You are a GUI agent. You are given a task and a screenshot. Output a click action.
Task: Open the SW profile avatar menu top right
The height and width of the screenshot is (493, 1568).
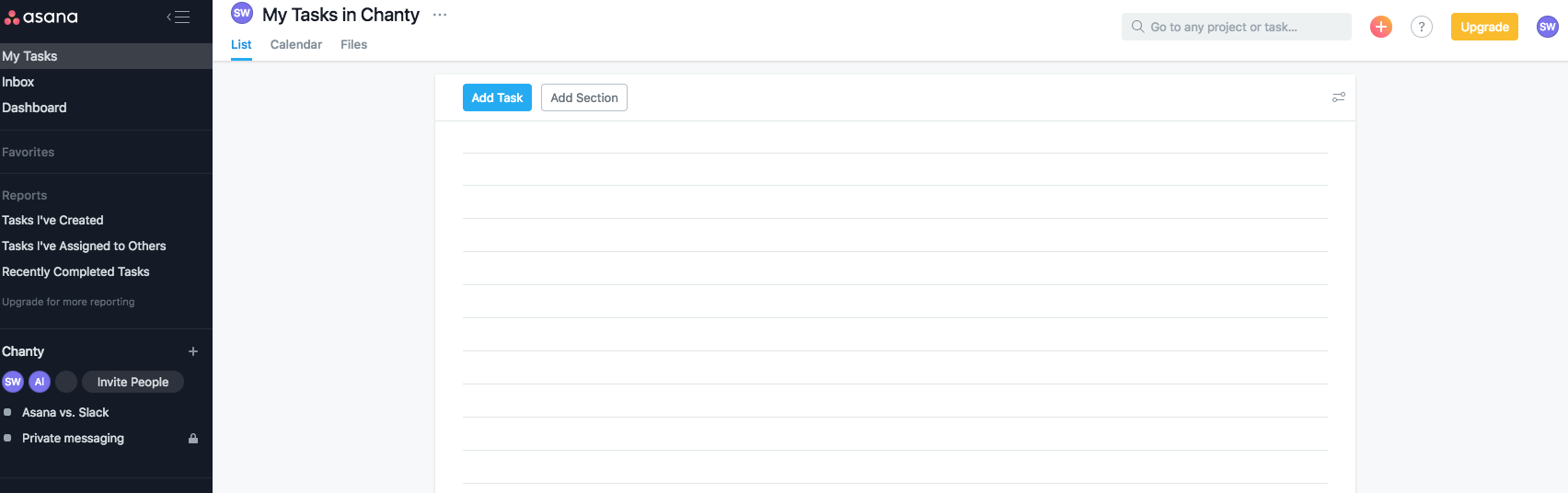(x=1548, y=27)
